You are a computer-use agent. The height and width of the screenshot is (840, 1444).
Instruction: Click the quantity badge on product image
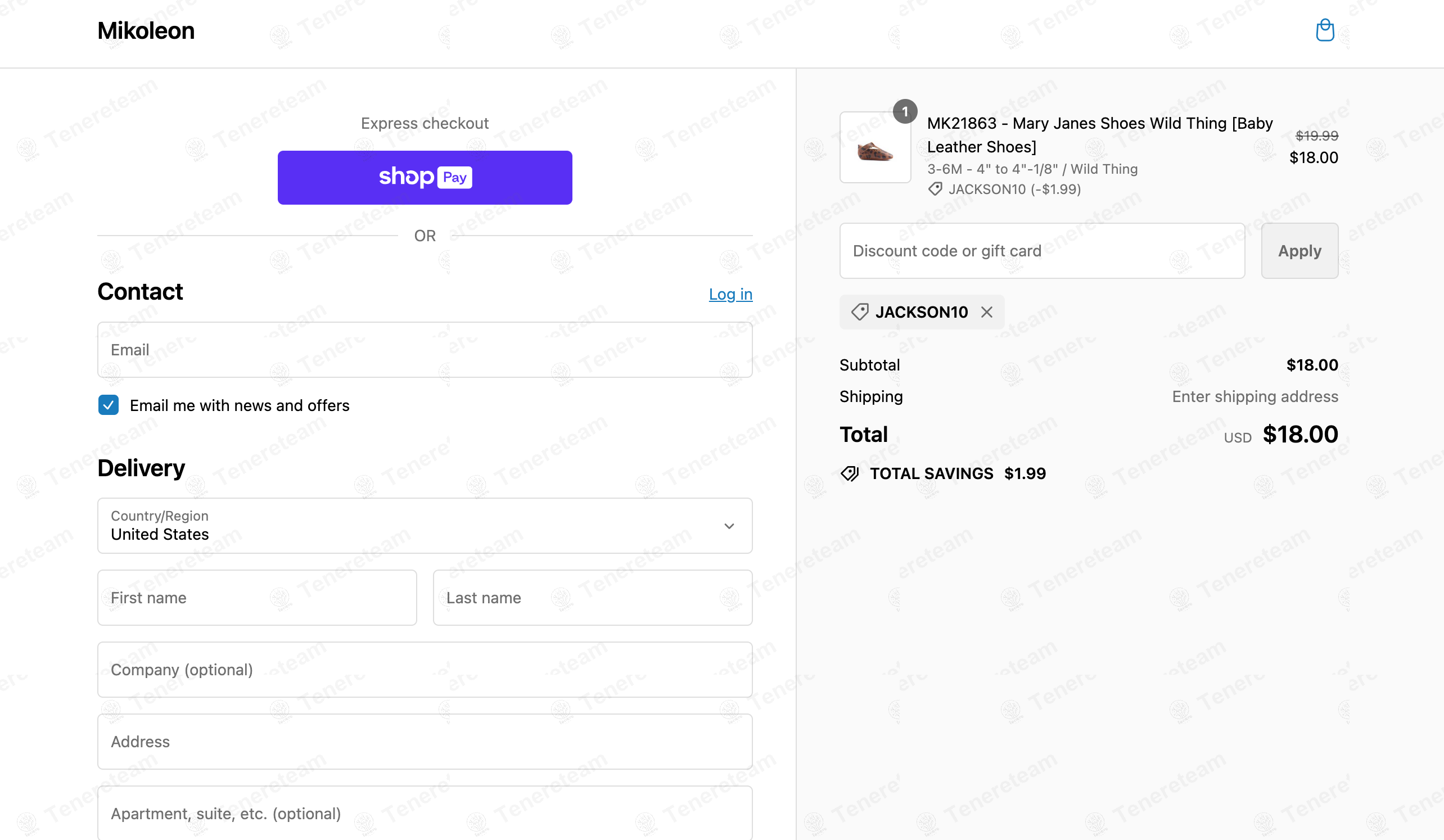pyautogui.click(x=905, y=112)
